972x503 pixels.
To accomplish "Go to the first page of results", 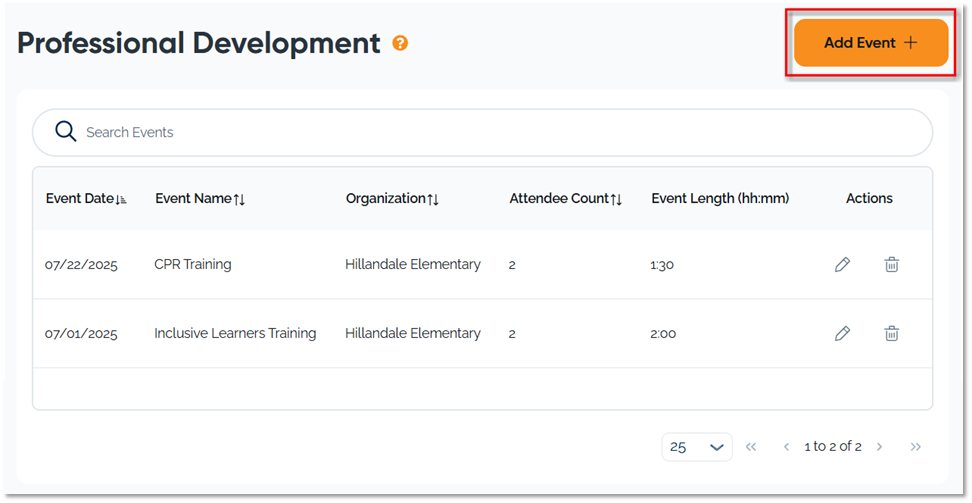I will coord(751,447).
